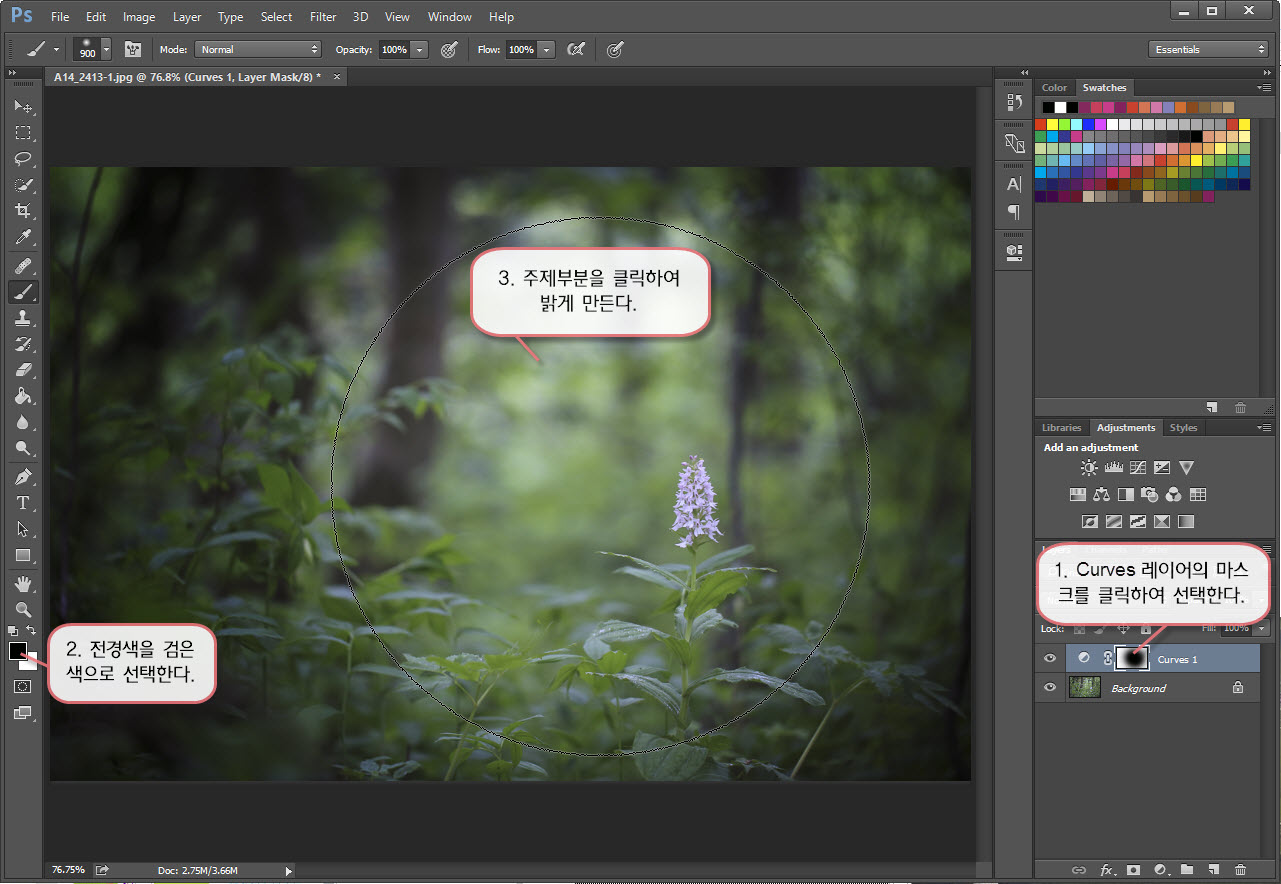Toggle the layer mask link icon
This screenshot has width=1281, height=884.
click(x=1107, y=659)
